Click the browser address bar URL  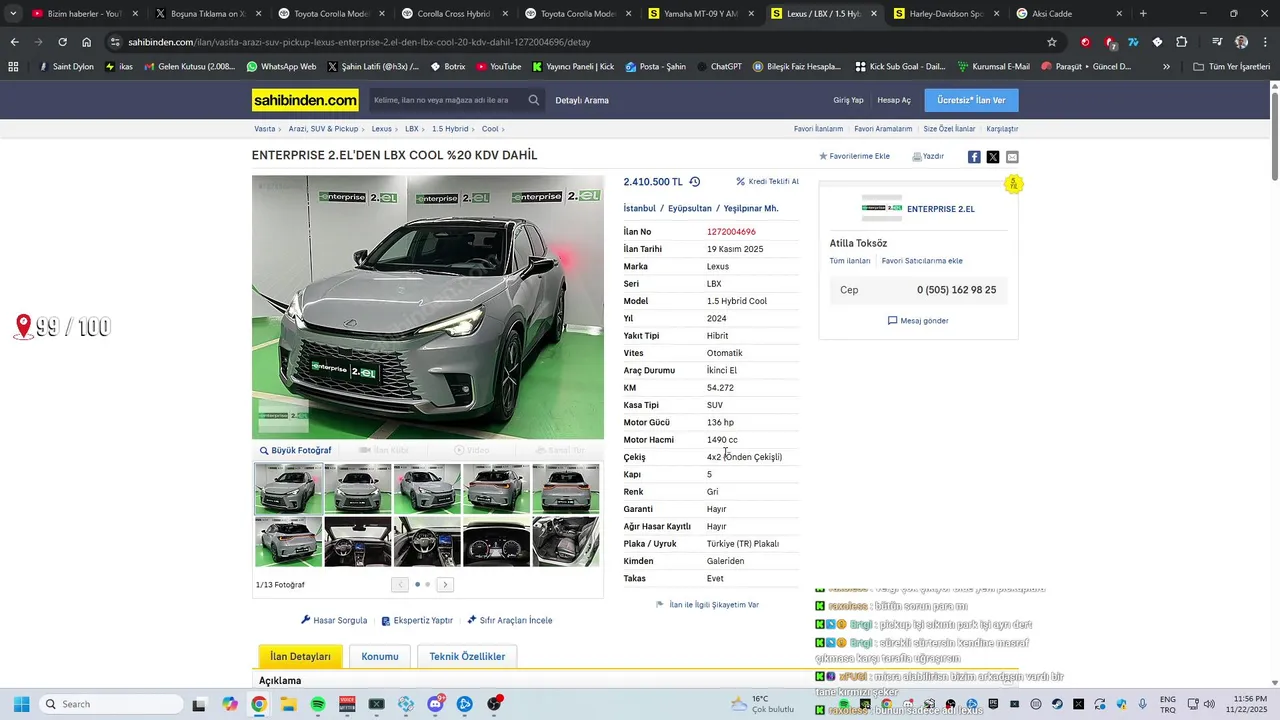[x=359, y=42]
